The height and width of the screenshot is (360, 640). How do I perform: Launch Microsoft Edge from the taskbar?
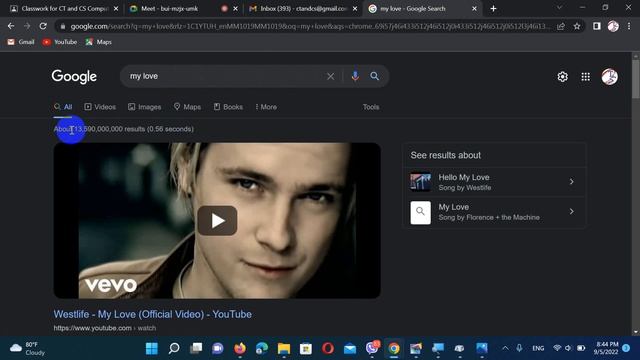262,349
